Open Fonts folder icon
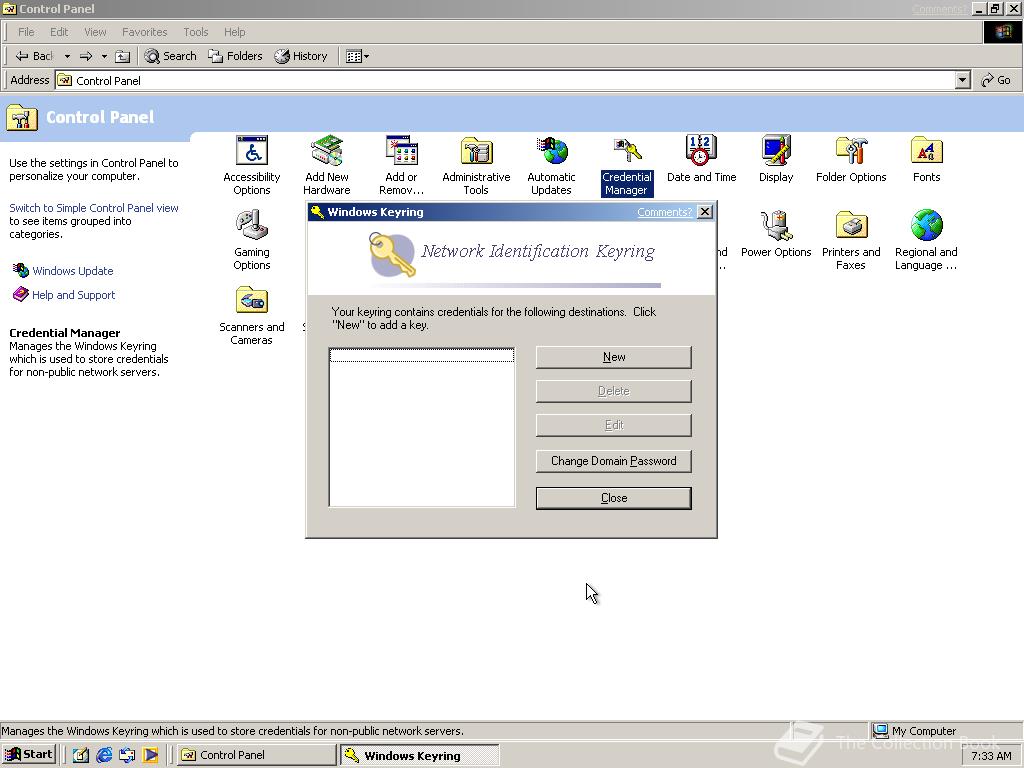 pos(926,159)
